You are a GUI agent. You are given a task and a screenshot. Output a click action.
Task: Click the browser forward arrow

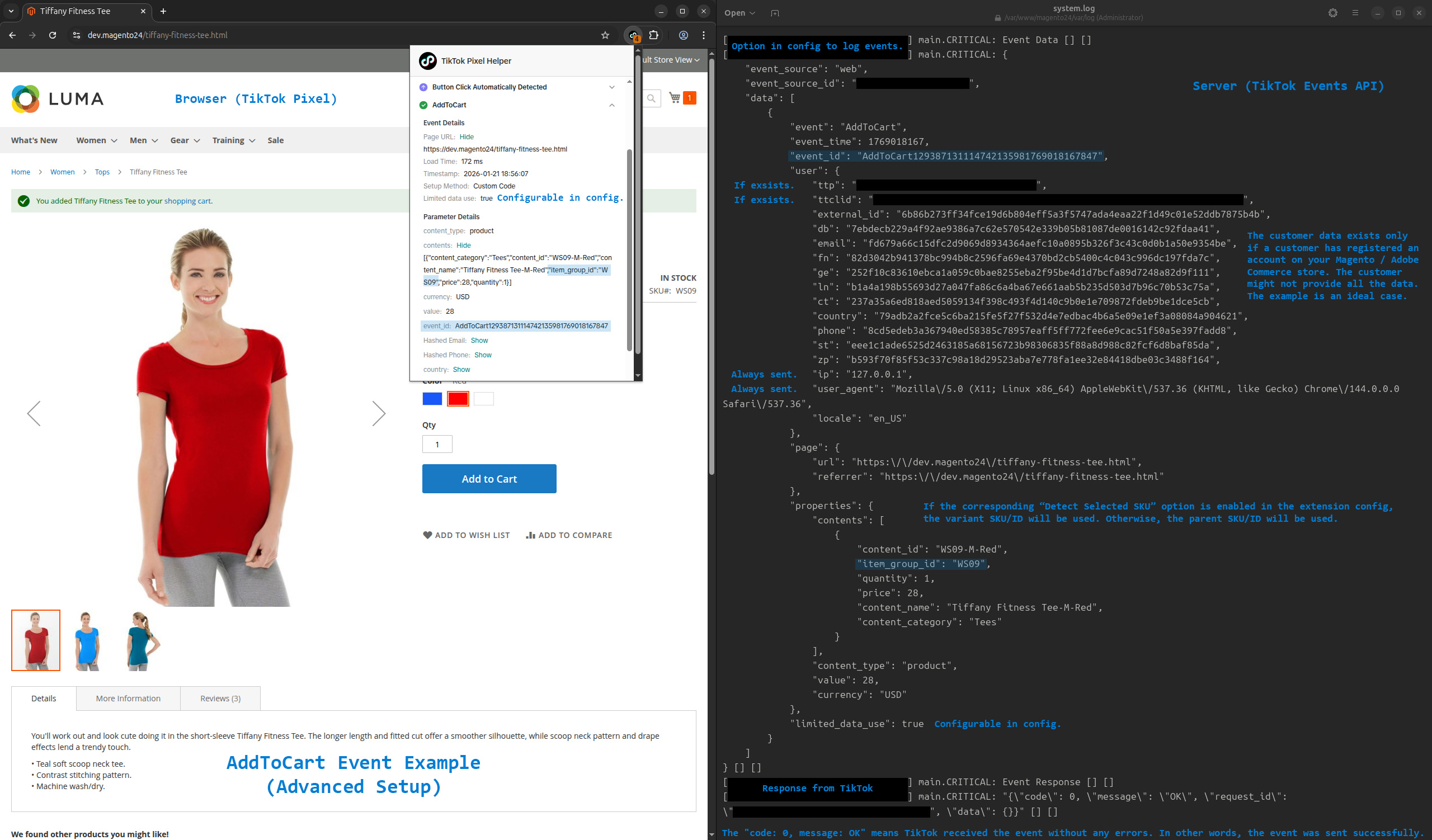[32, 35]
